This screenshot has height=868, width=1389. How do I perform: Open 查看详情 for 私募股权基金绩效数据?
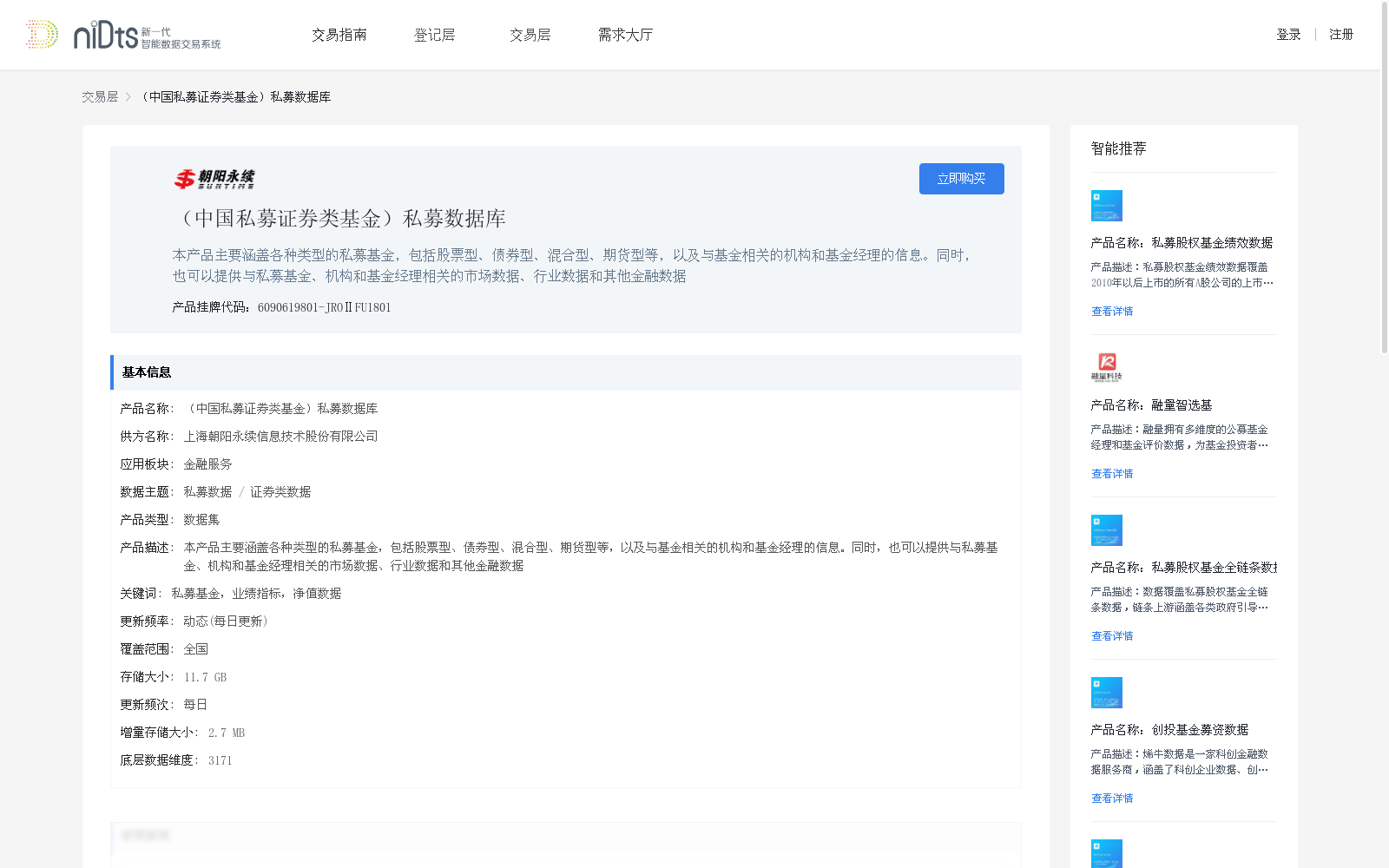(x=1112, y=312)
